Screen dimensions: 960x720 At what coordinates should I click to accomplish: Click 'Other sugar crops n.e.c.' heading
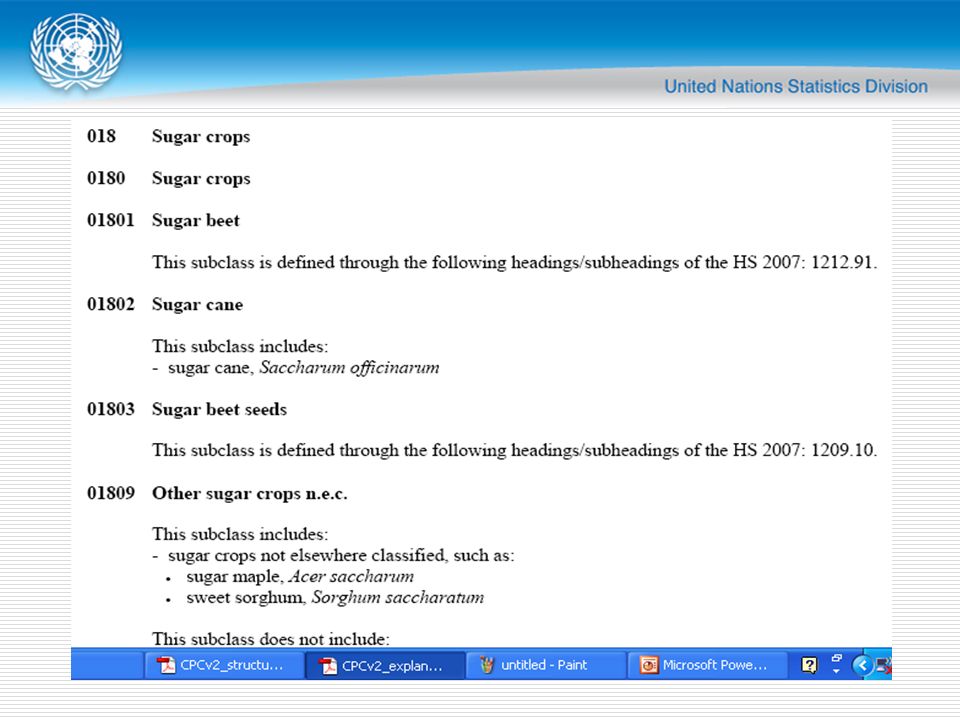coord(250,493)
